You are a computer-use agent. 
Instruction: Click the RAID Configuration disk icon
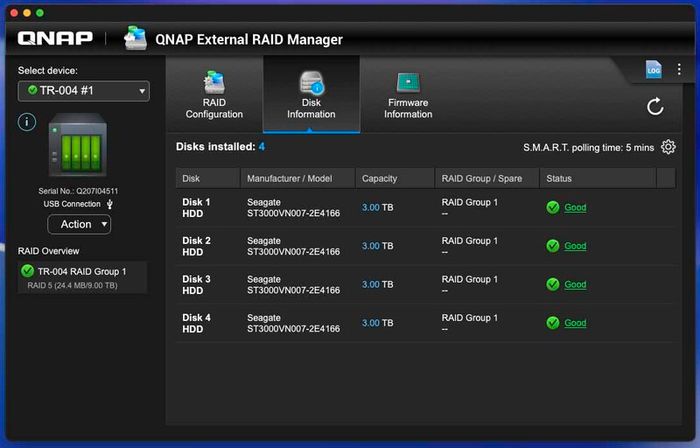214,82
